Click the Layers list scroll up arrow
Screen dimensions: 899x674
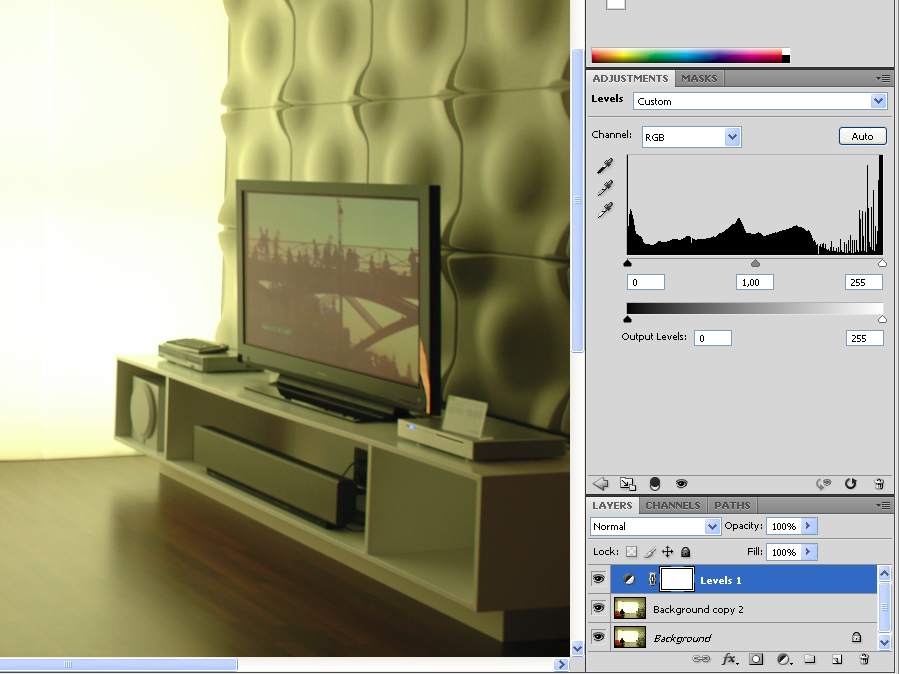click(x=884, y=573)
